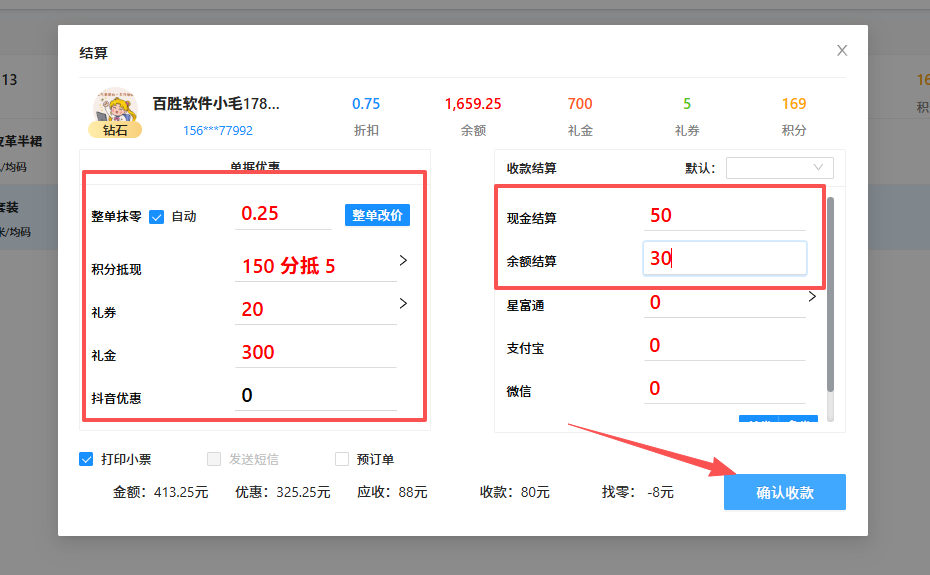Click the 微信 amount field
The height and width of the screenshot is (575, 930).
[725, 389]
